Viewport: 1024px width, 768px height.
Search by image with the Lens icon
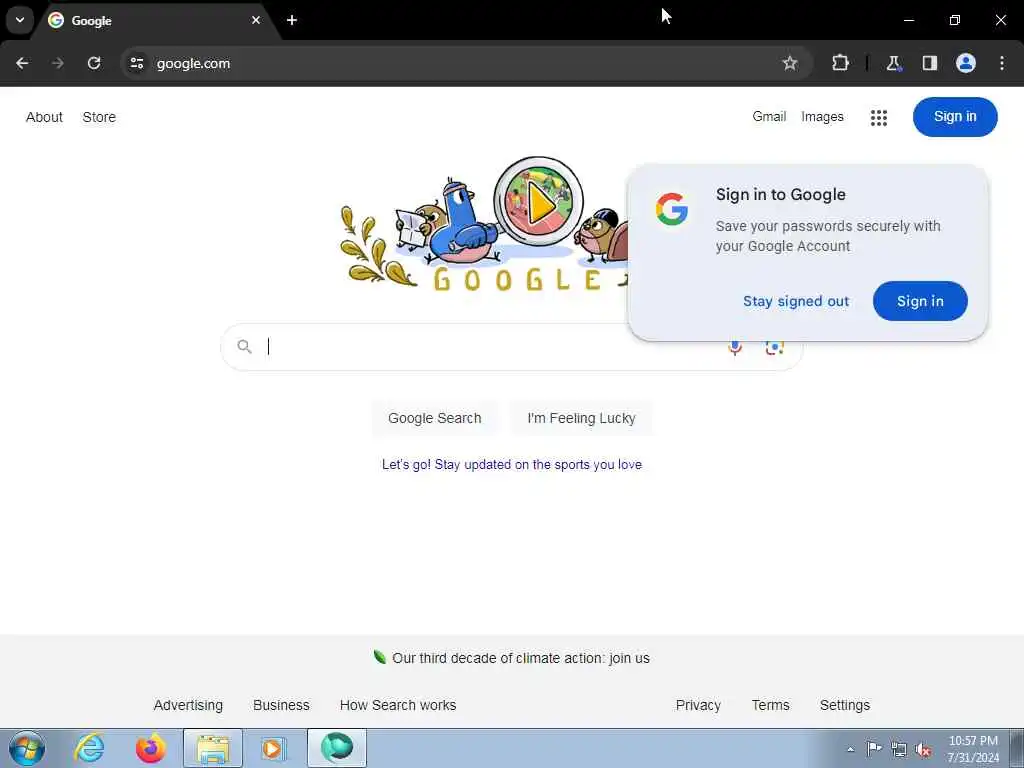[775, 347]
